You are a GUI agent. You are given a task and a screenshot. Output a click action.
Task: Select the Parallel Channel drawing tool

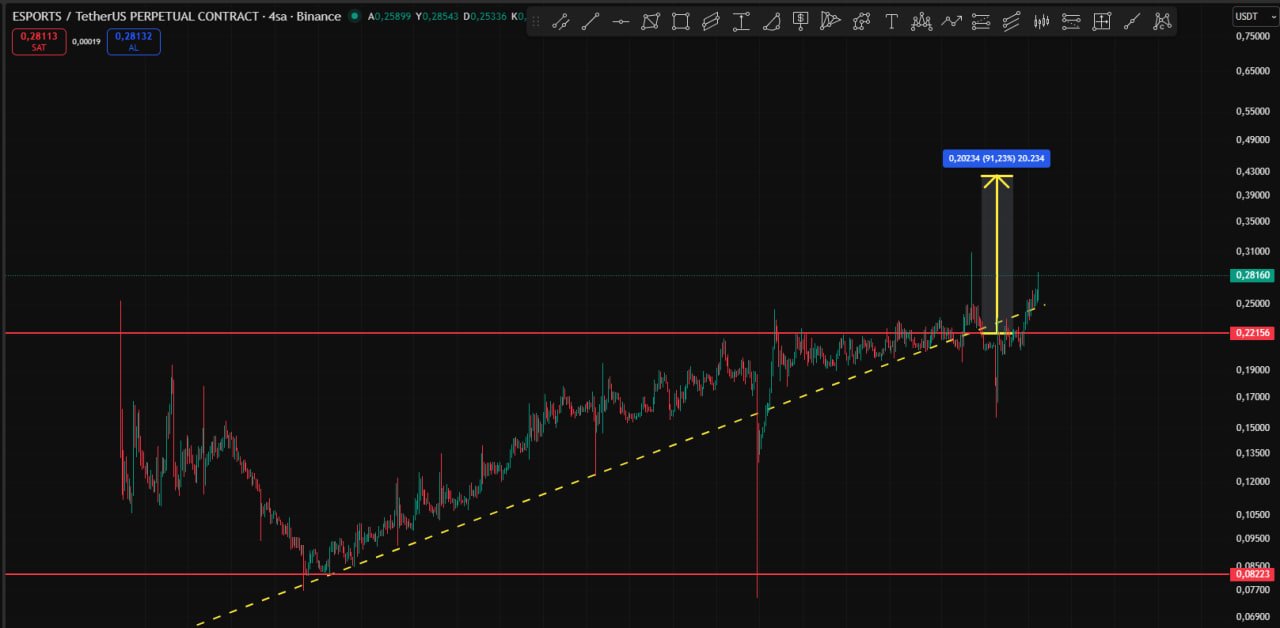(x=711, y=21)
